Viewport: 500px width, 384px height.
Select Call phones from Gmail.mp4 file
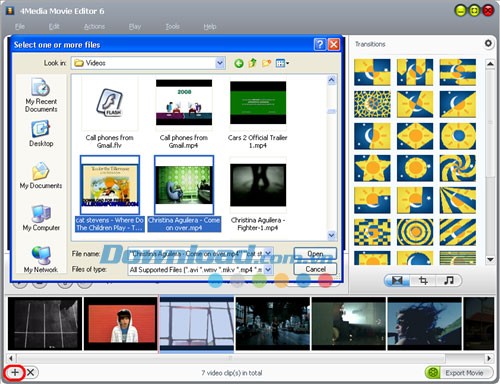click(x=184, y=113)
